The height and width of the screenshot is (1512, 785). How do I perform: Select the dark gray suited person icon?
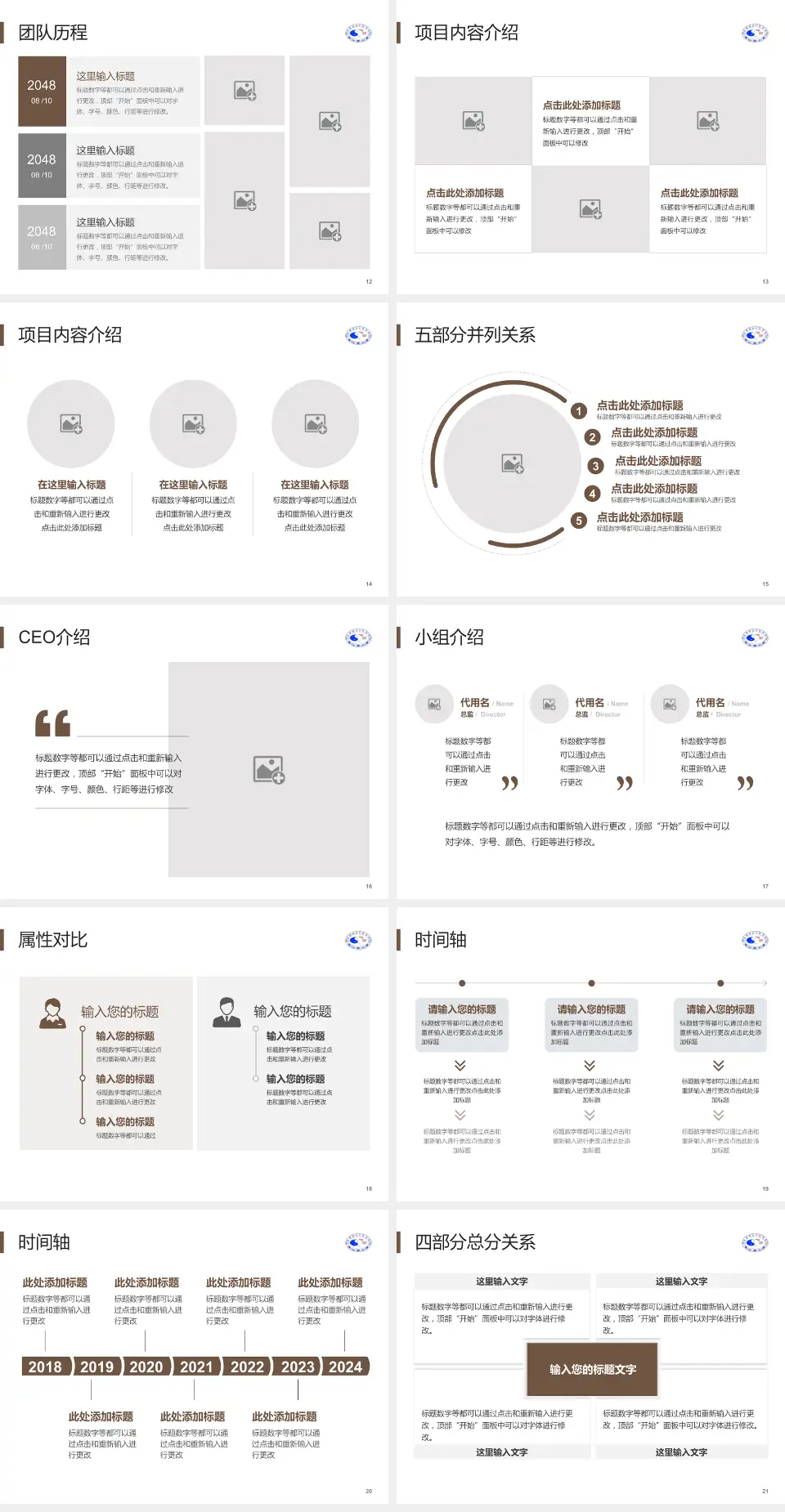(227, 1012)
